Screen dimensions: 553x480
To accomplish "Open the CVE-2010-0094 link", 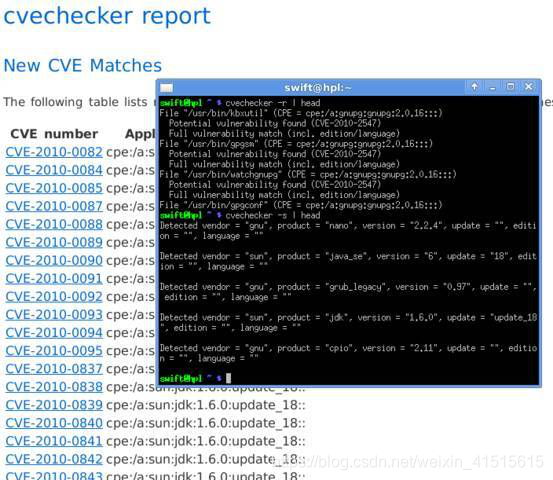I will click(x=54, y=333).
